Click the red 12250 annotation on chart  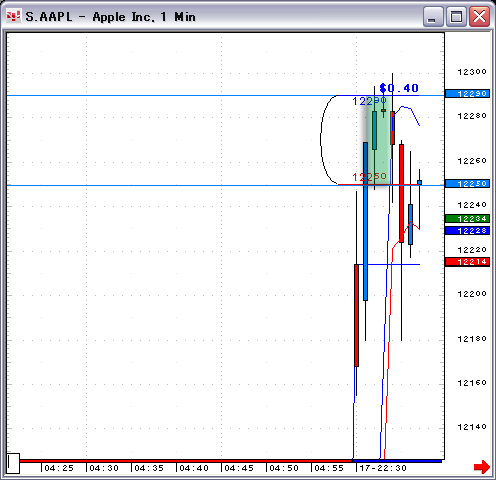pyautogui.click(x=369, y=177)
